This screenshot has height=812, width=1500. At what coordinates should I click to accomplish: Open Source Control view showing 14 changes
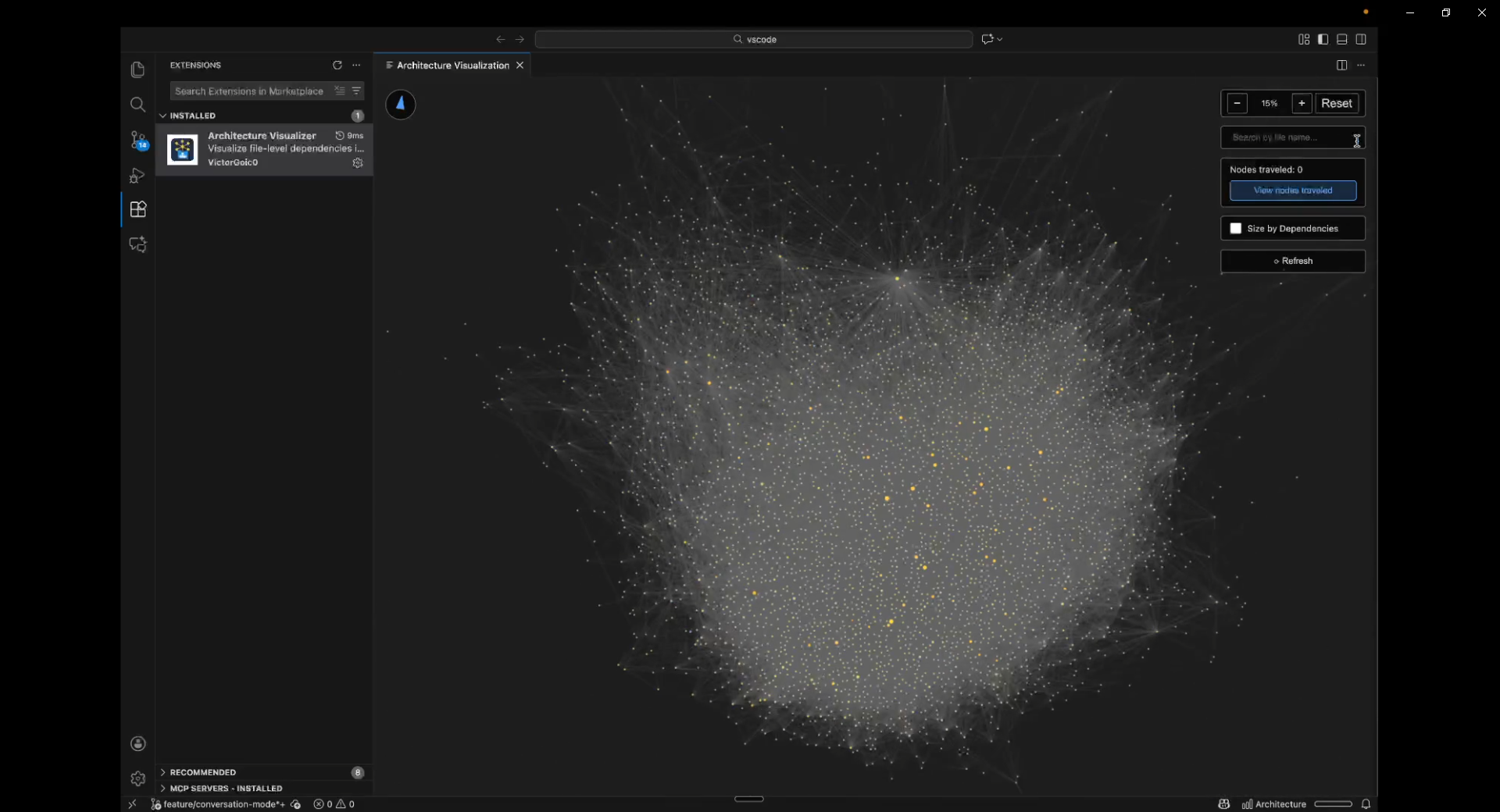tap(137, 141)
